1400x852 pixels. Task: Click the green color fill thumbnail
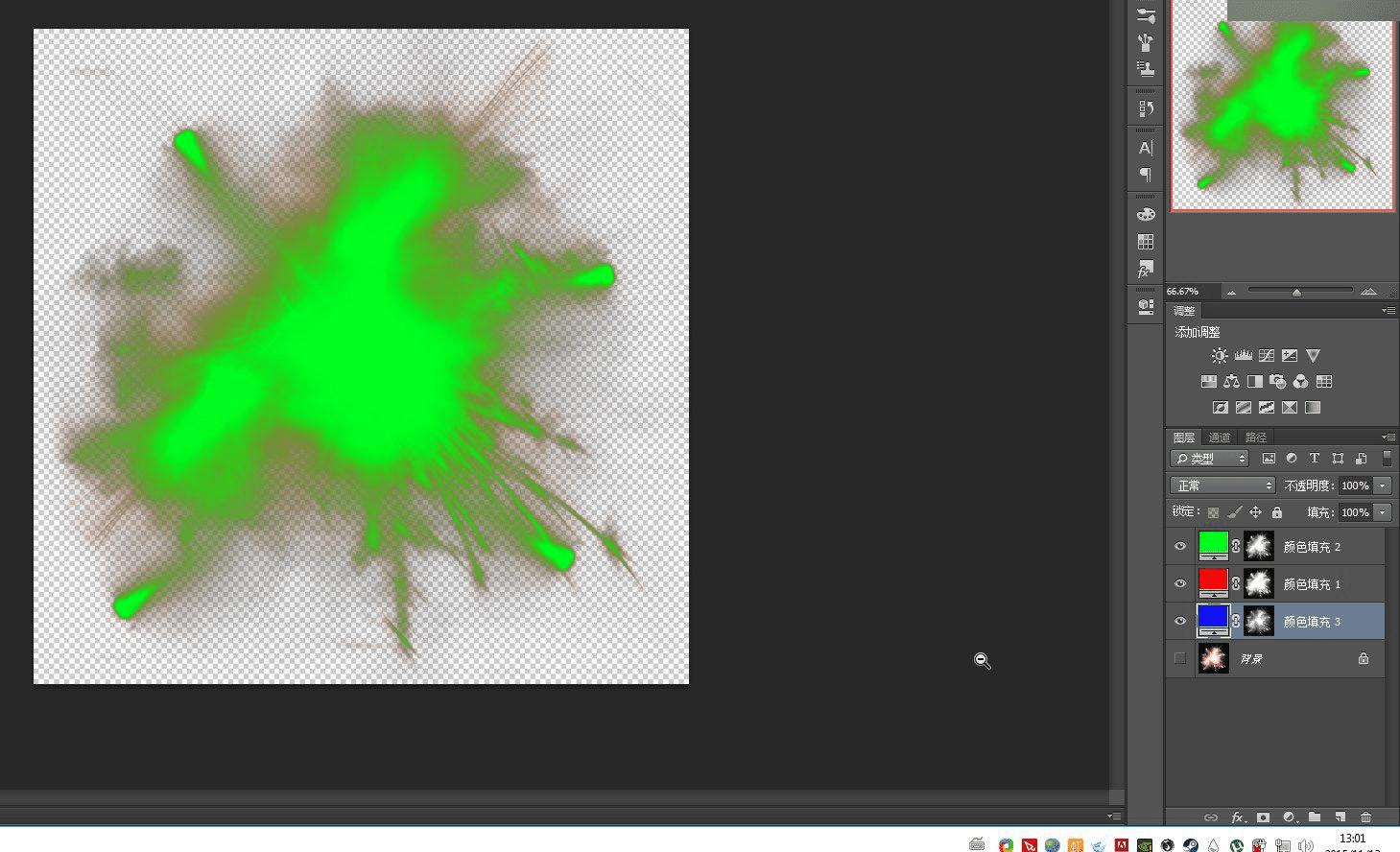click(1214, 544)
